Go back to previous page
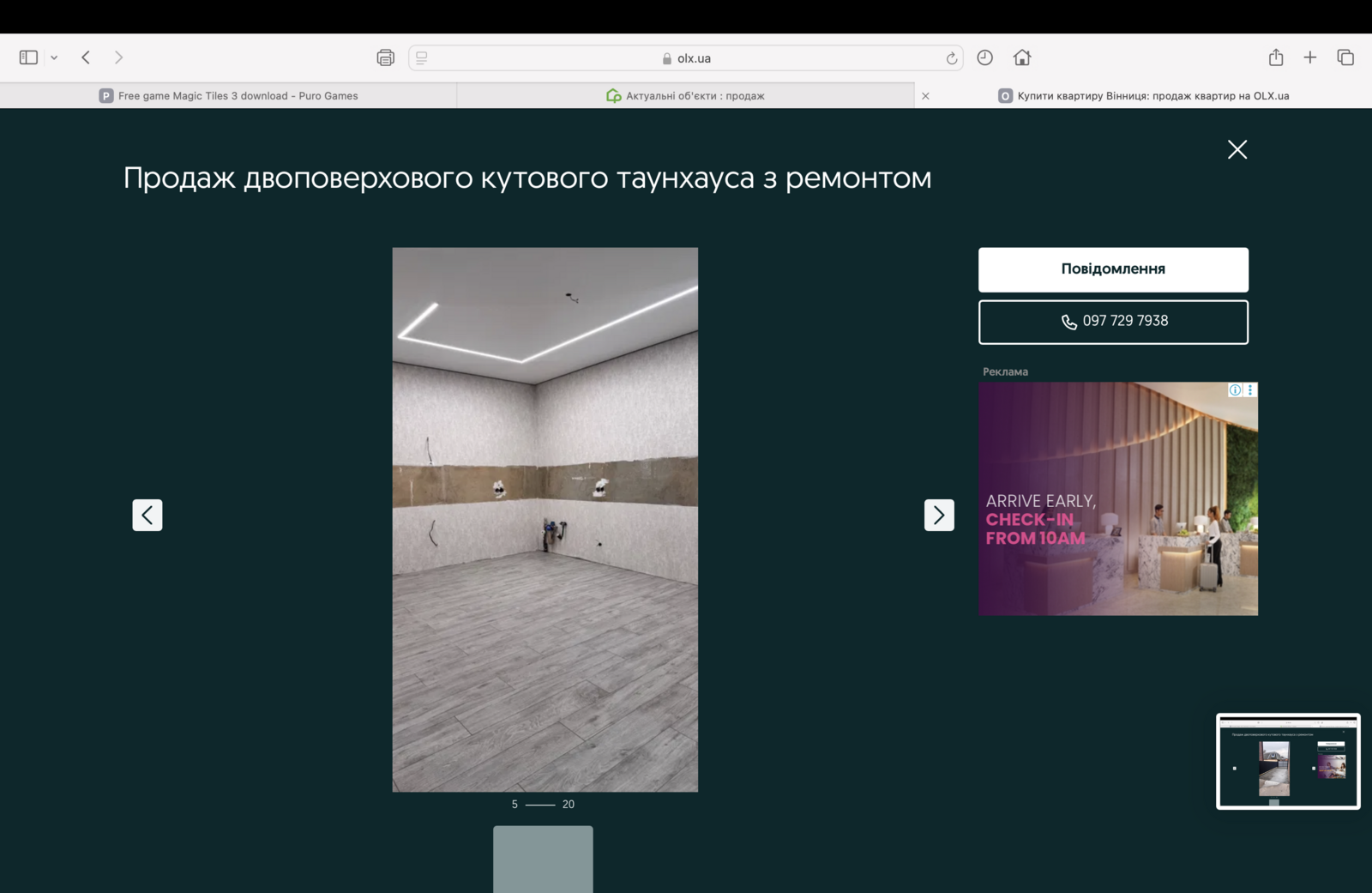 [86, 57]
